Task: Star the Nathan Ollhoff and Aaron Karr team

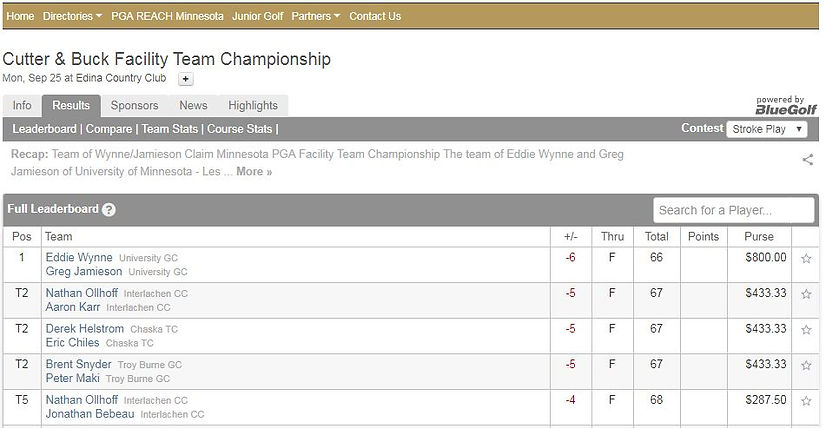Action: click(x=806, y=294)
